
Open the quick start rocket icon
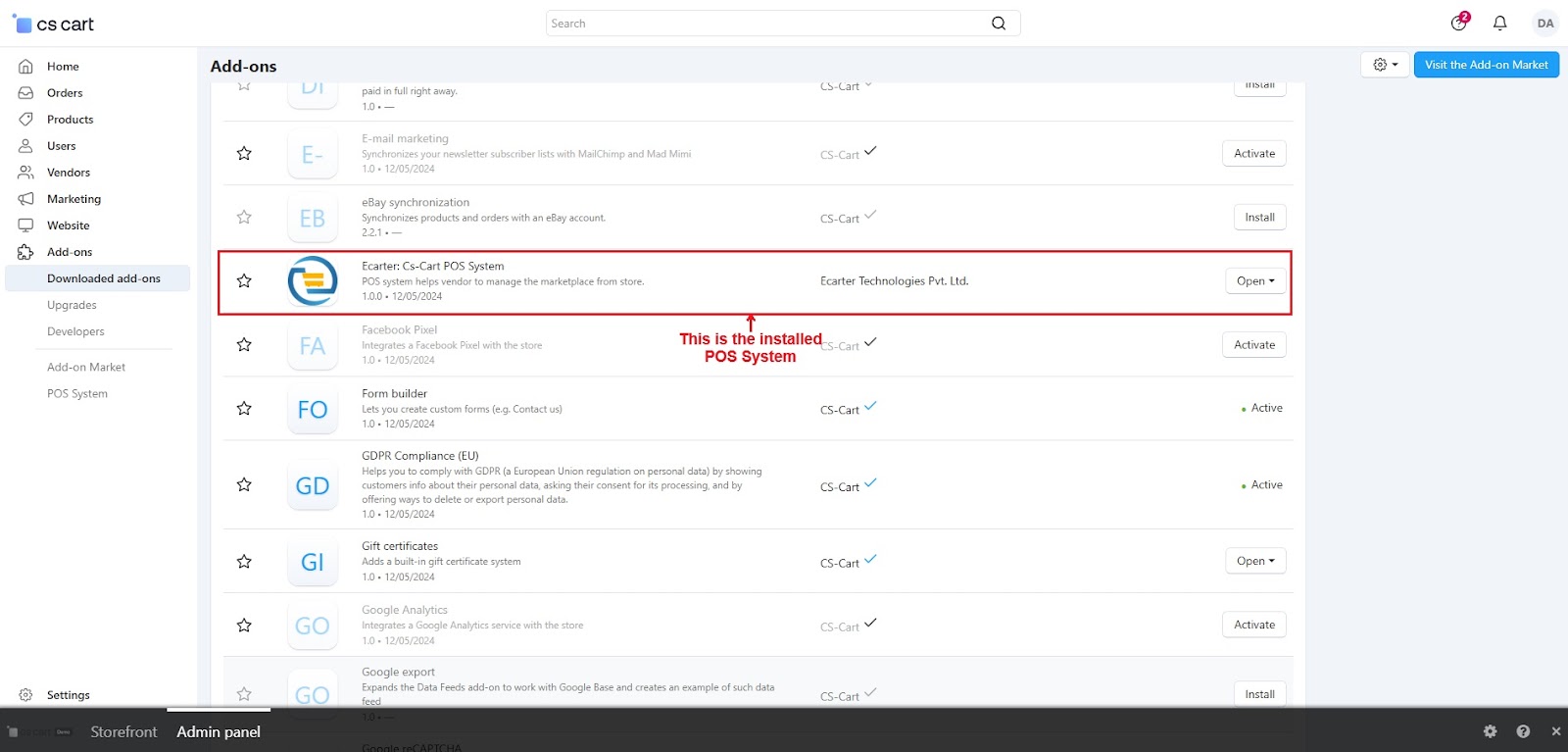click(x=1459, y=23)
